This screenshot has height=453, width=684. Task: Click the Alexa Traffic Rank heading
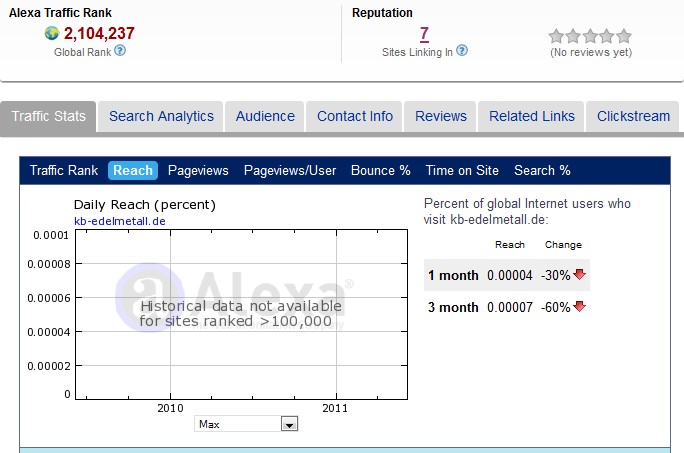click(60, 13)
